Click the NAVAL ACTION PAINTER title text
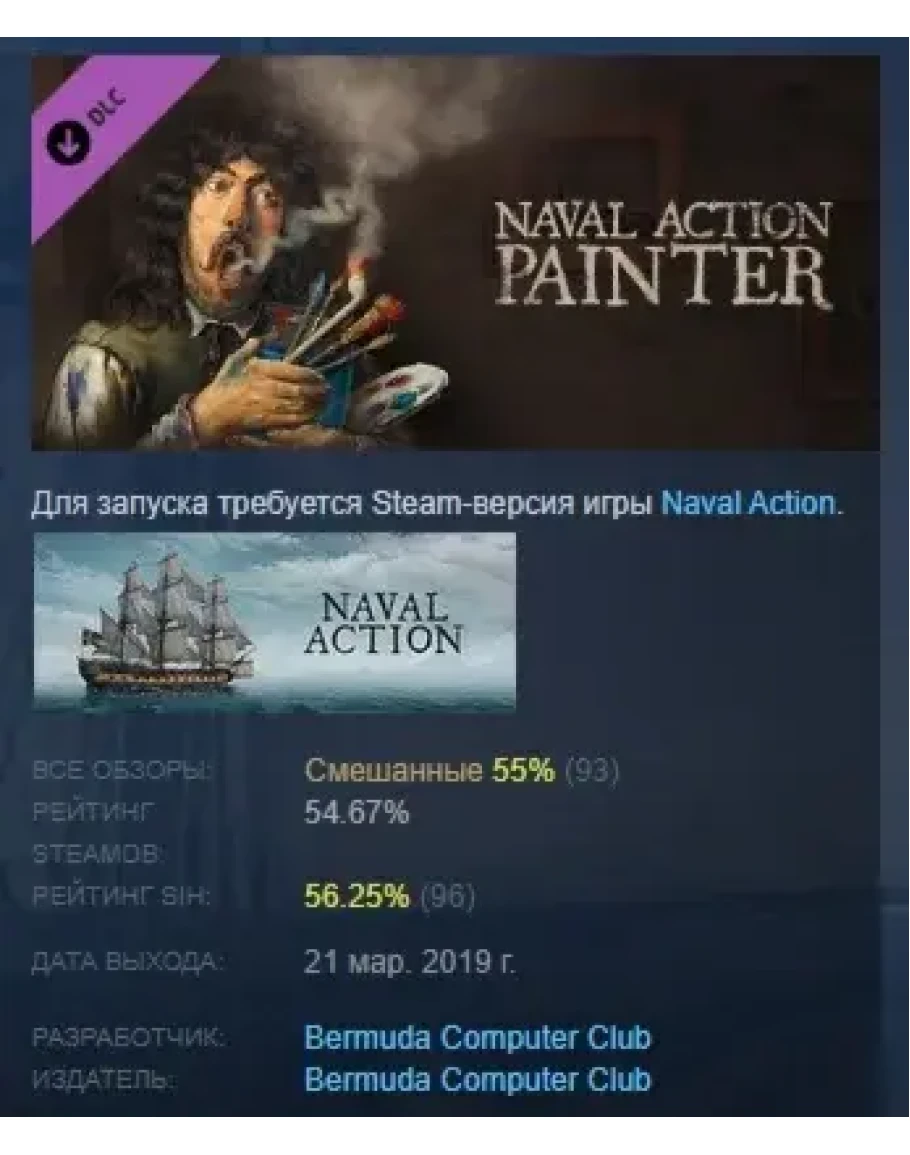Image resolution: width=910 pixels, height=1155 pixels. click(662, 253)
